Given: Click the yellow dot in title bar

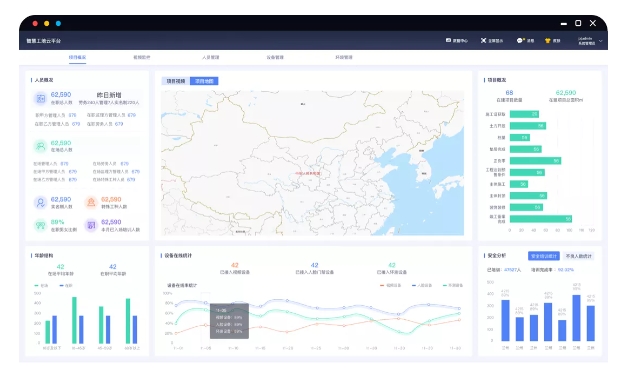Looking at the screenshot, I should [47, 24].
